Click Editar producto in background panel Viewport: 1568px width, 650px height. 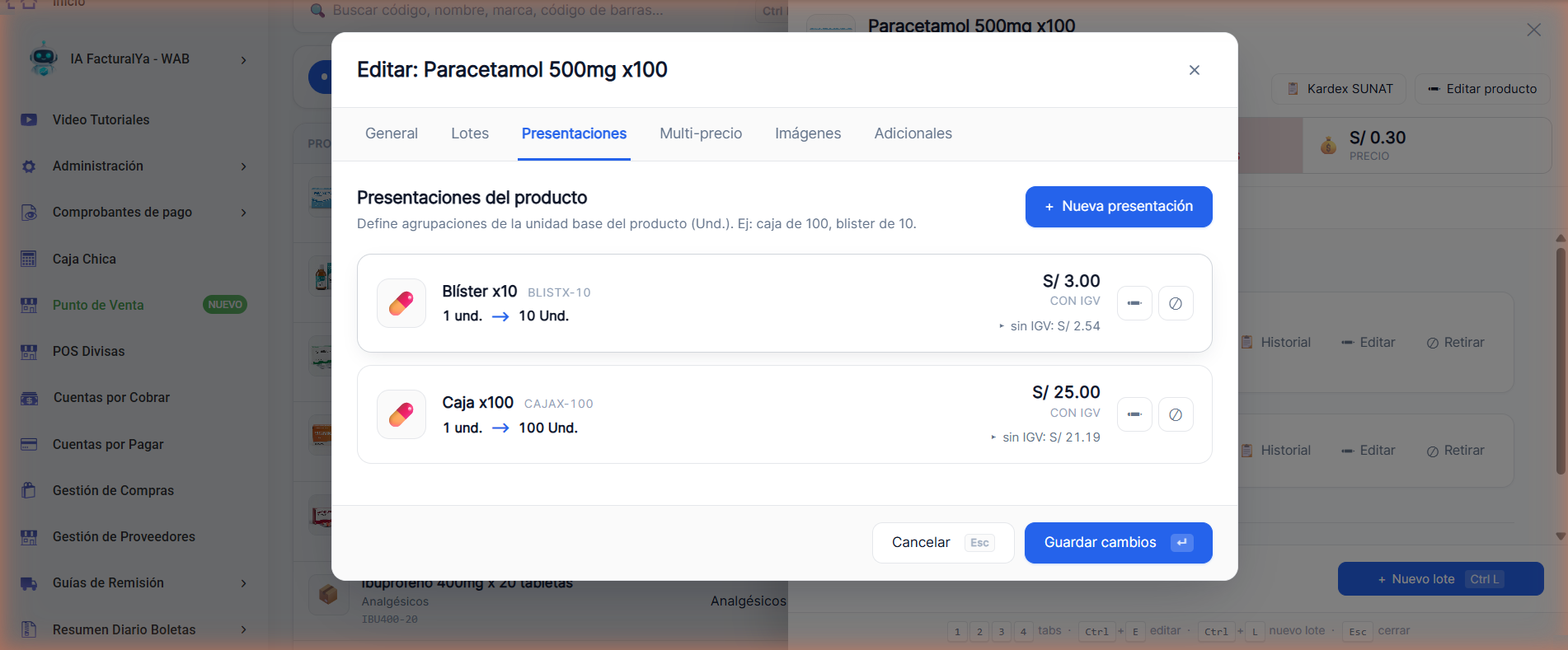click(x=1482, y=89)
